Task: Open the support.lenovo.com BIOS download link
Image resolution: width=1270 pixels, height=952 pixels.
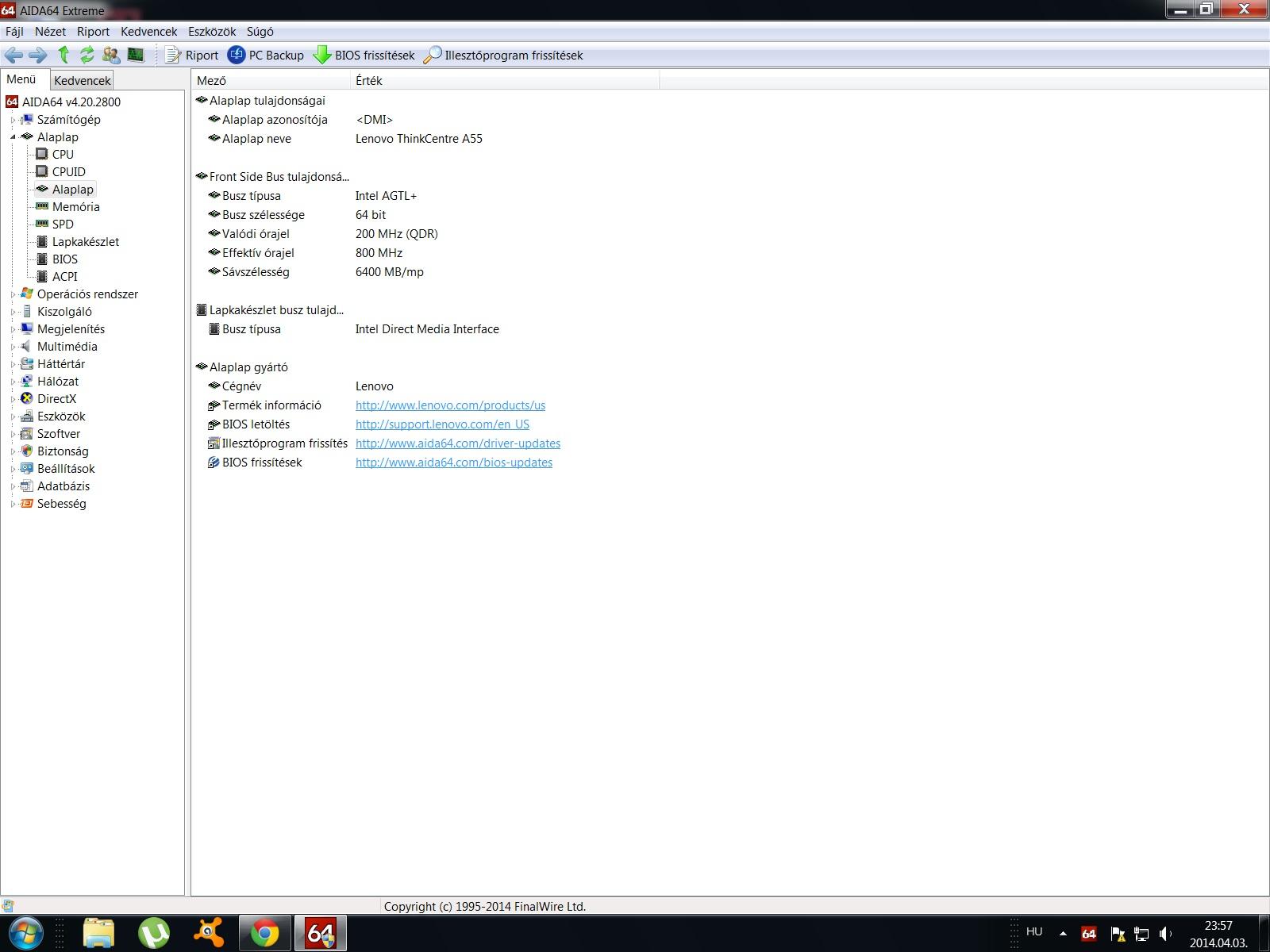Action: point(442,424)
